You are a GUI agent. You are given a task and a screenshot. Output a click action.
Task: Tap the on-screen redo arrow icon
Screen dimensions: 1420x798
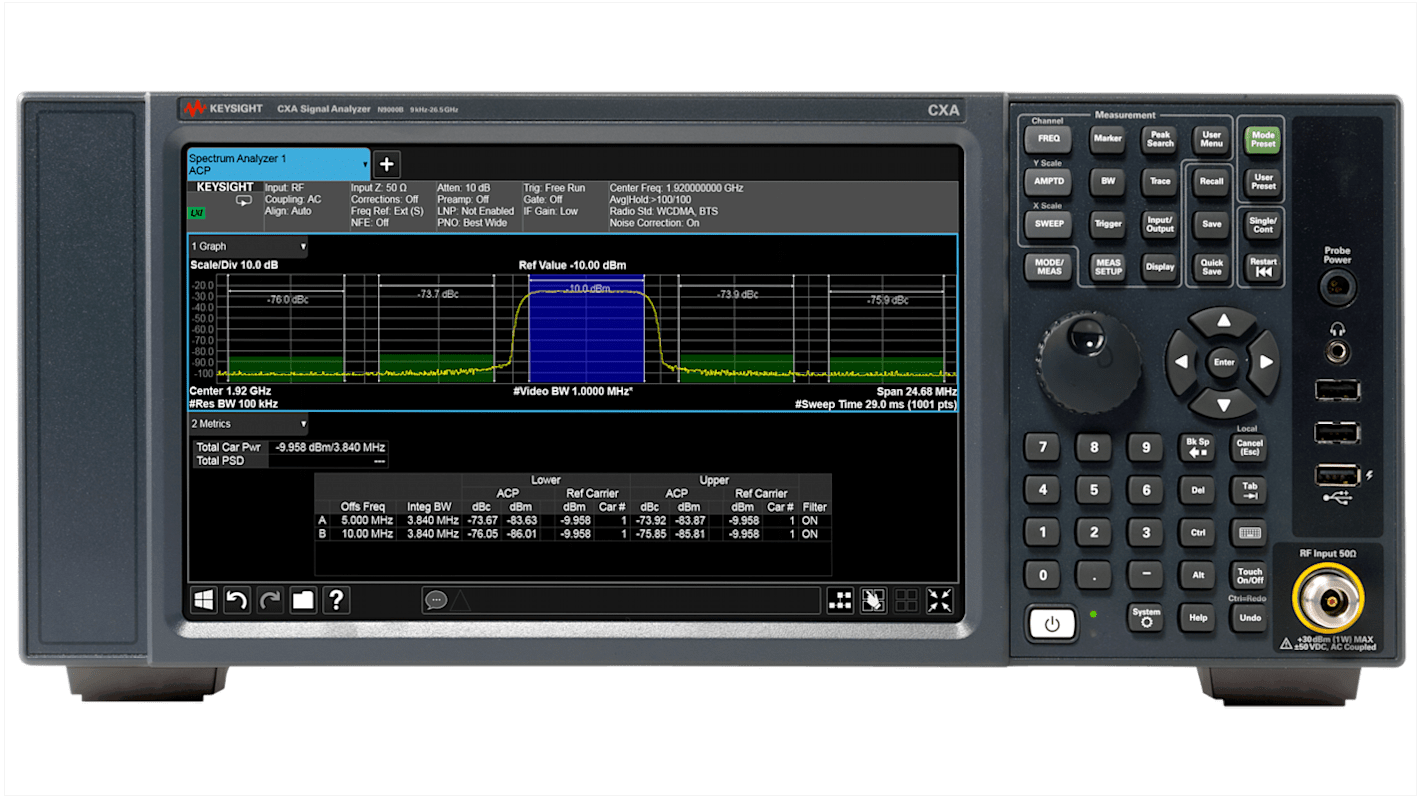[x=270, y=600]
